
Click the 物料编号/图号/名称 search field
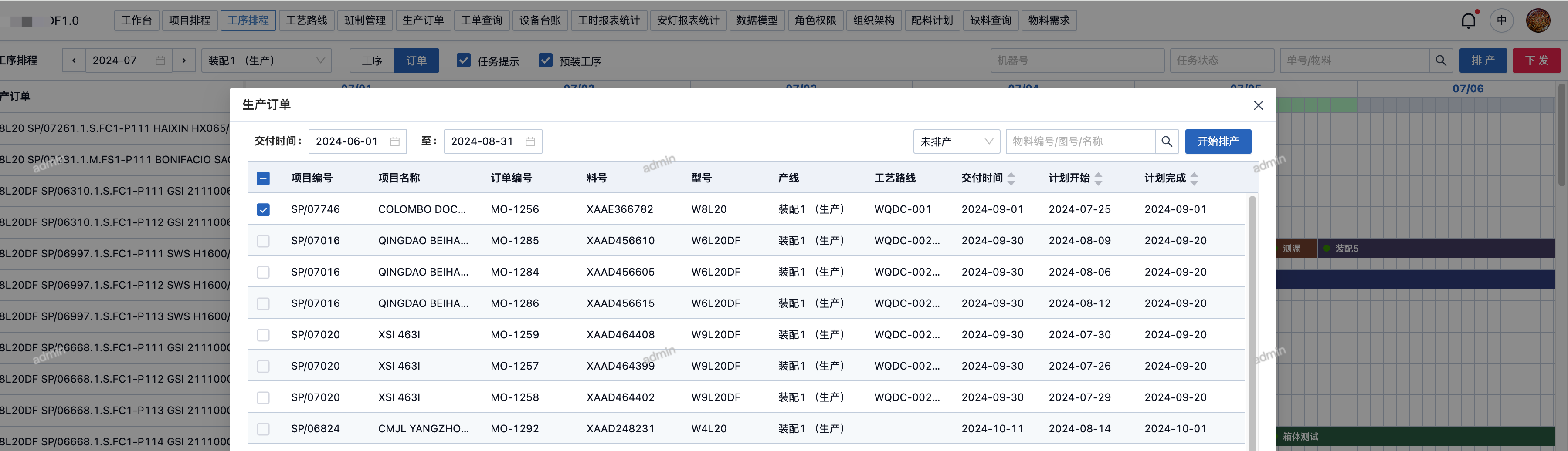click(x=1080, y=141)
